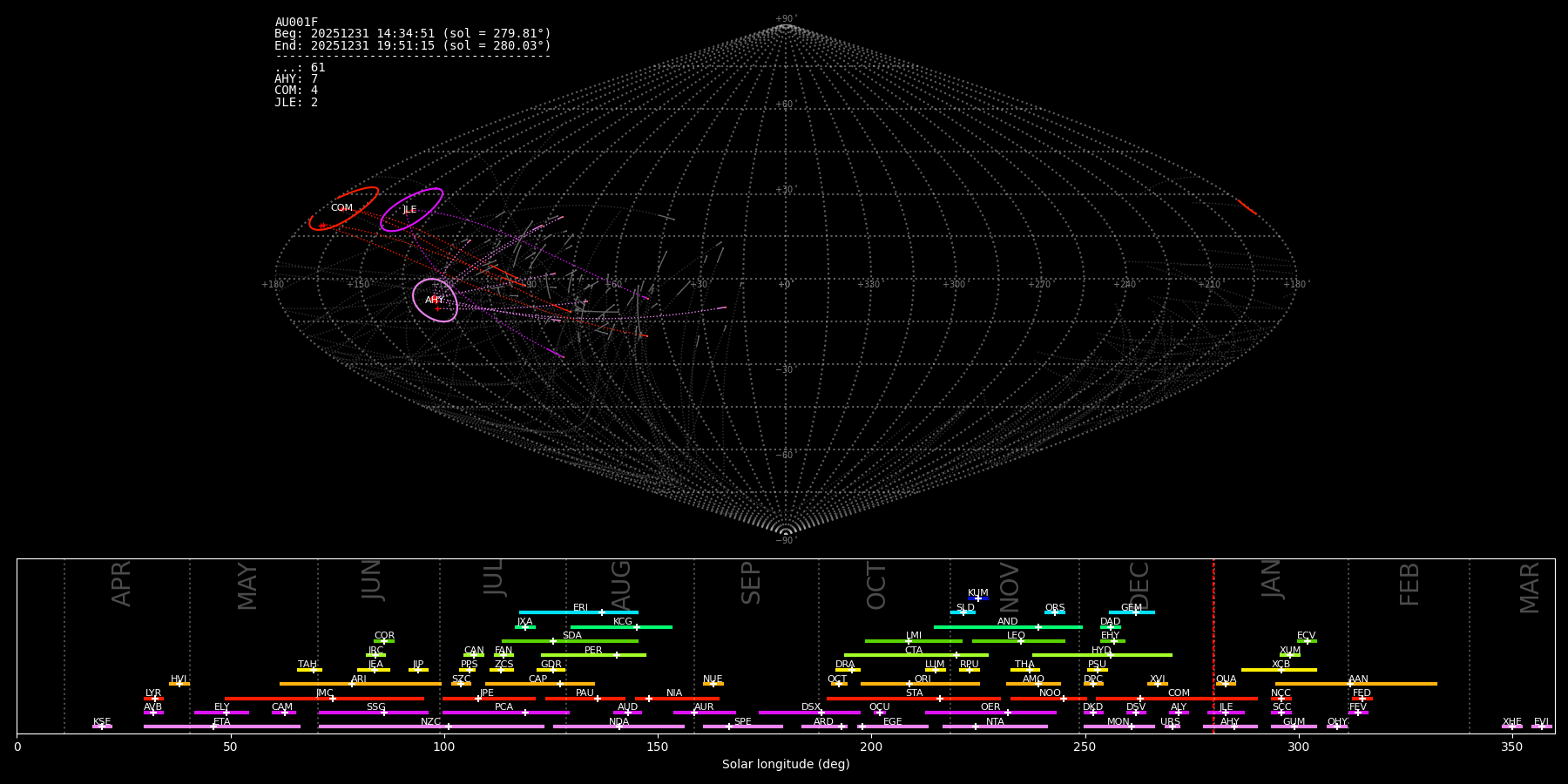Click the AHY shower bar in timeline
The height and width of the screenshot is (784, 1568).
coord(1230,727)
